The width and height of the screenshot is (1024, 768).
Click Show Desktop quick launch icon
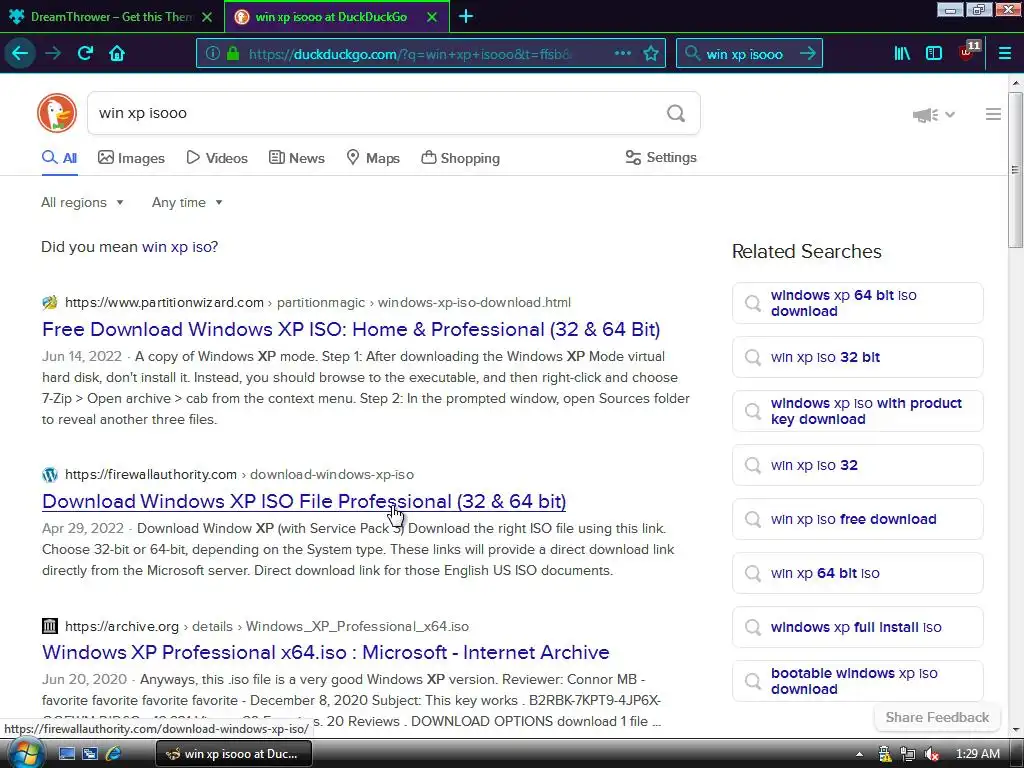tap(67, 754)
